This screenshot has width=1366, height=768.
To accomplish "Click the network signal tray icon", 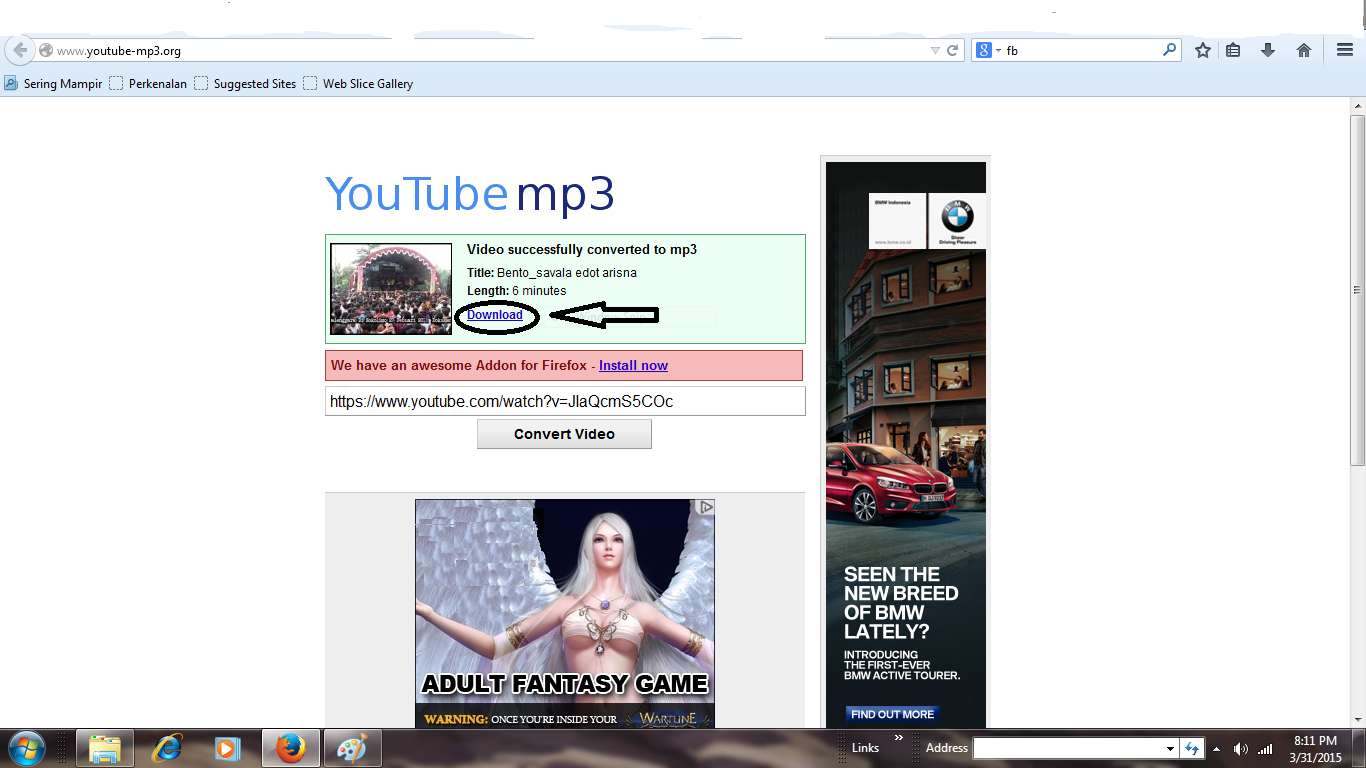I will point(1265,748).
